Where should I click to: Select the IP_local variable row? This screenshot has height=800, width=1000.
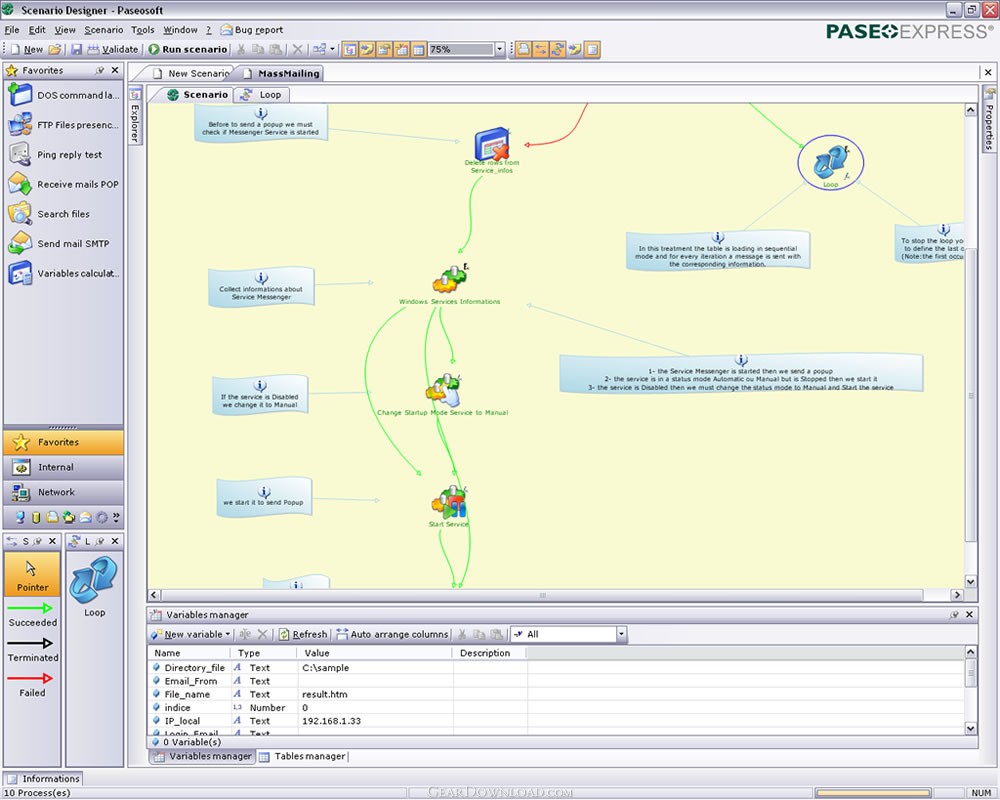556,721
